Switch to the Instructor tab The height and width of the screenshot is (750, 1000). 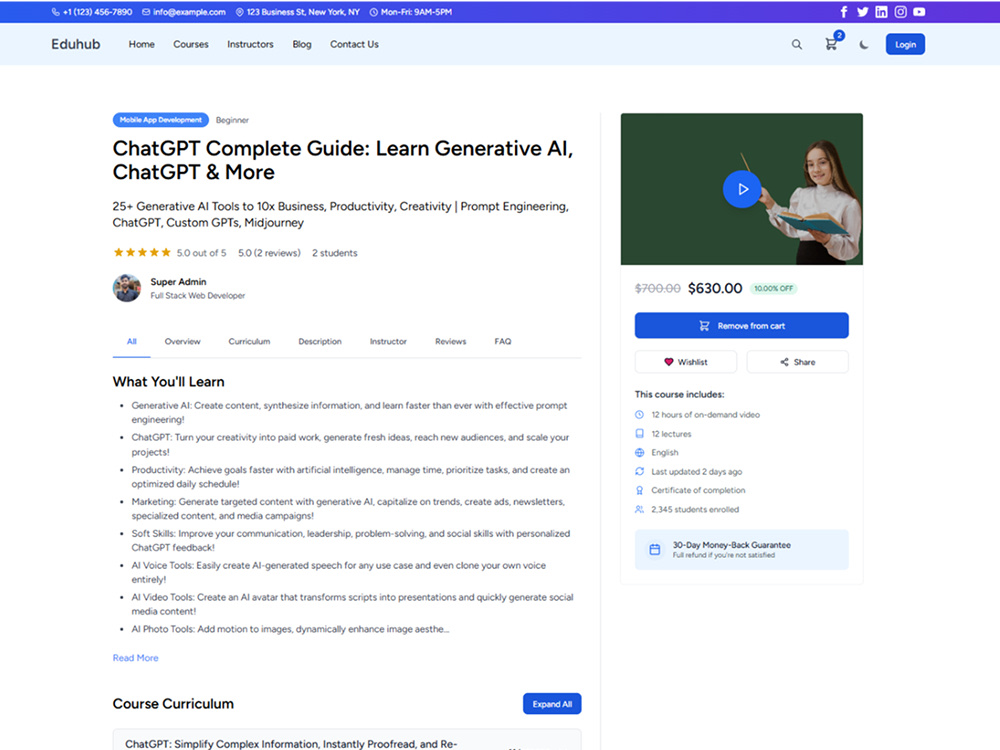tap(388, 342)
